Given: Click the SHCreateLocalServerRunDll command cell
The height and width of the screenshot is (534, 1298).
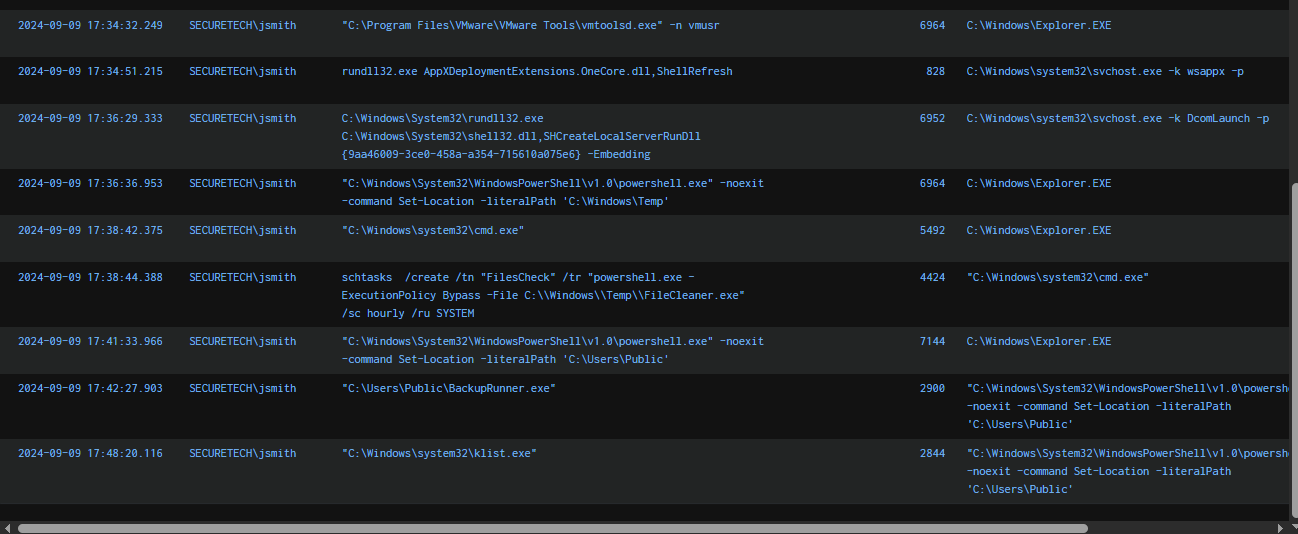Looking at the screenshot, I should pos(521,136).
